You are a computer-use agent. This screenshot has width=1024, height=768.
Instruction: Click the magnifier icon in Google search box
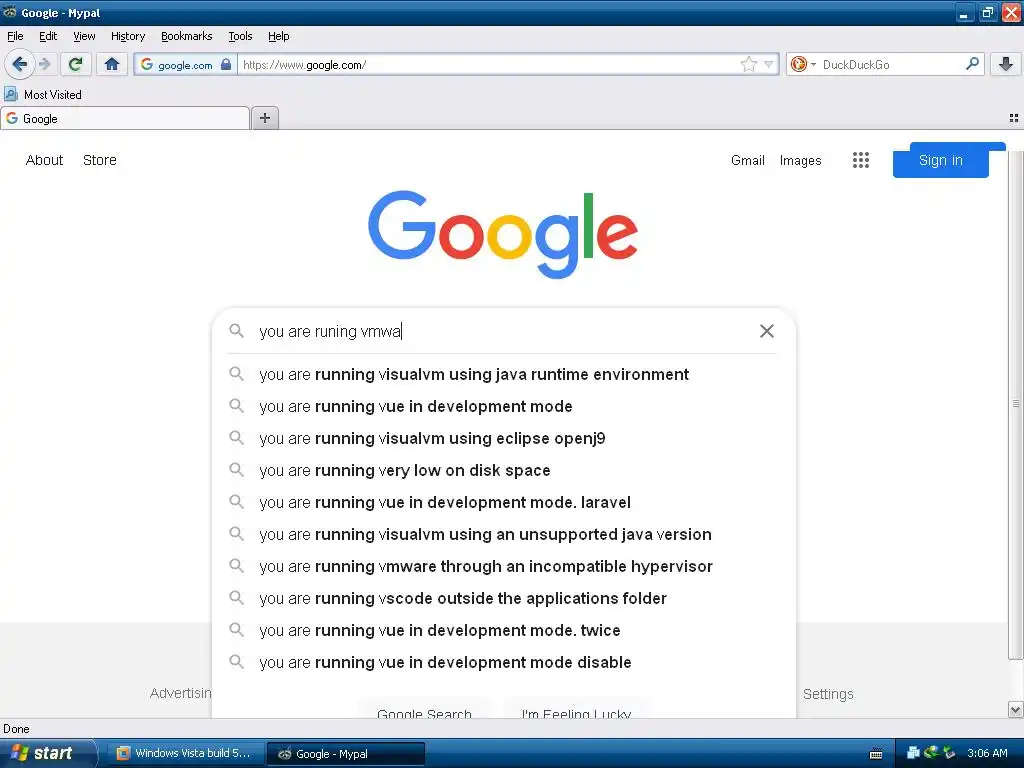coord(236,331)
